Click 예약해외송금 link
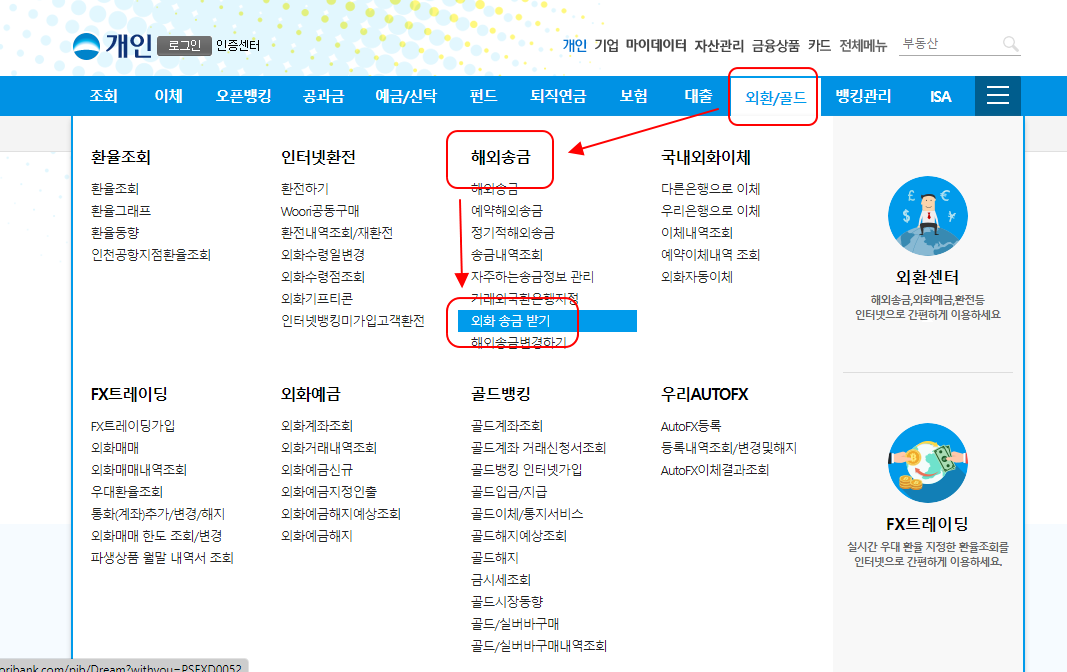Image resolution: width=1067 pixels, height=672 pixels. click(x=507, y=211)
